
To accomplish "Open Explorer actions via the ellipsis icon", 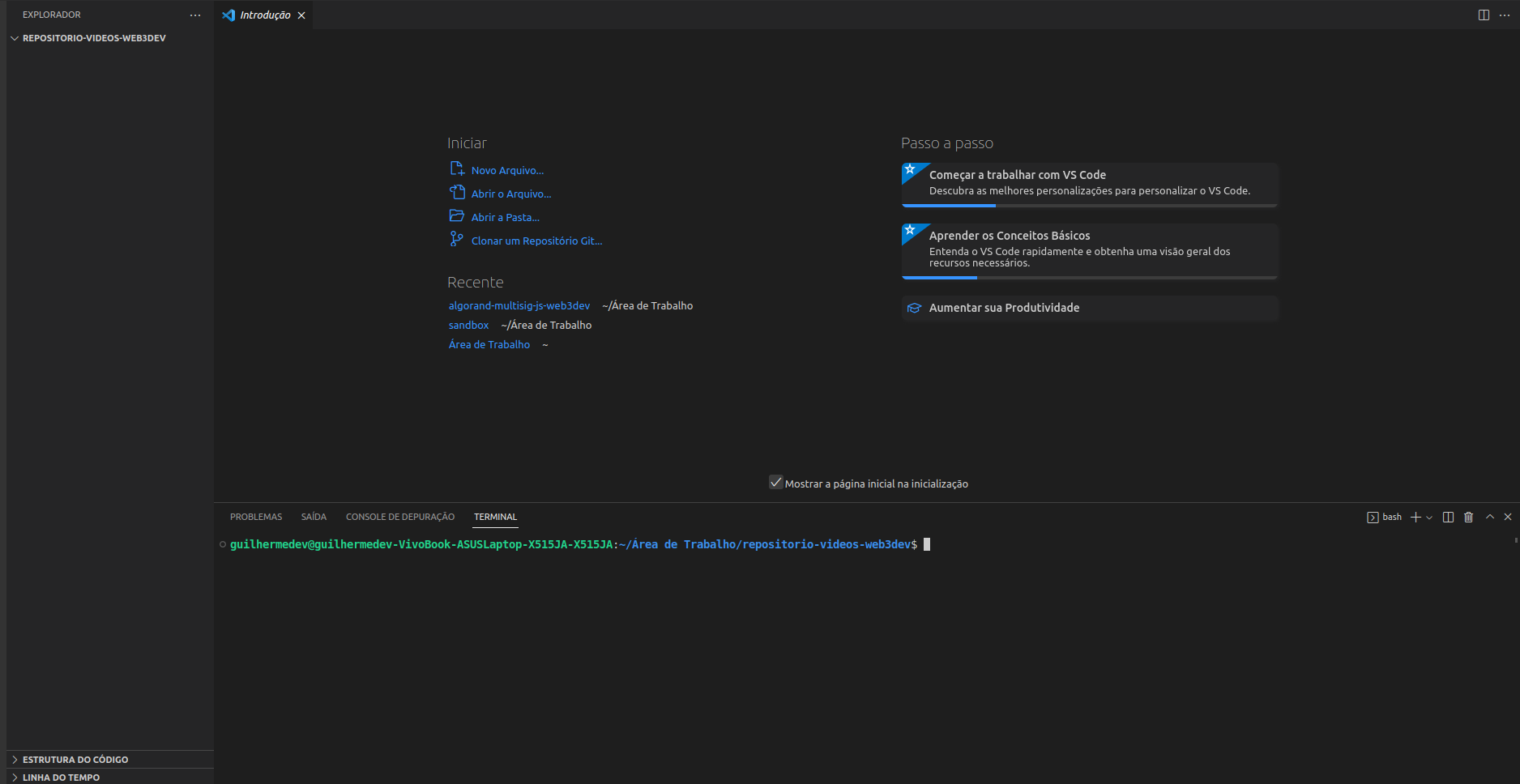I will point(195,15).
